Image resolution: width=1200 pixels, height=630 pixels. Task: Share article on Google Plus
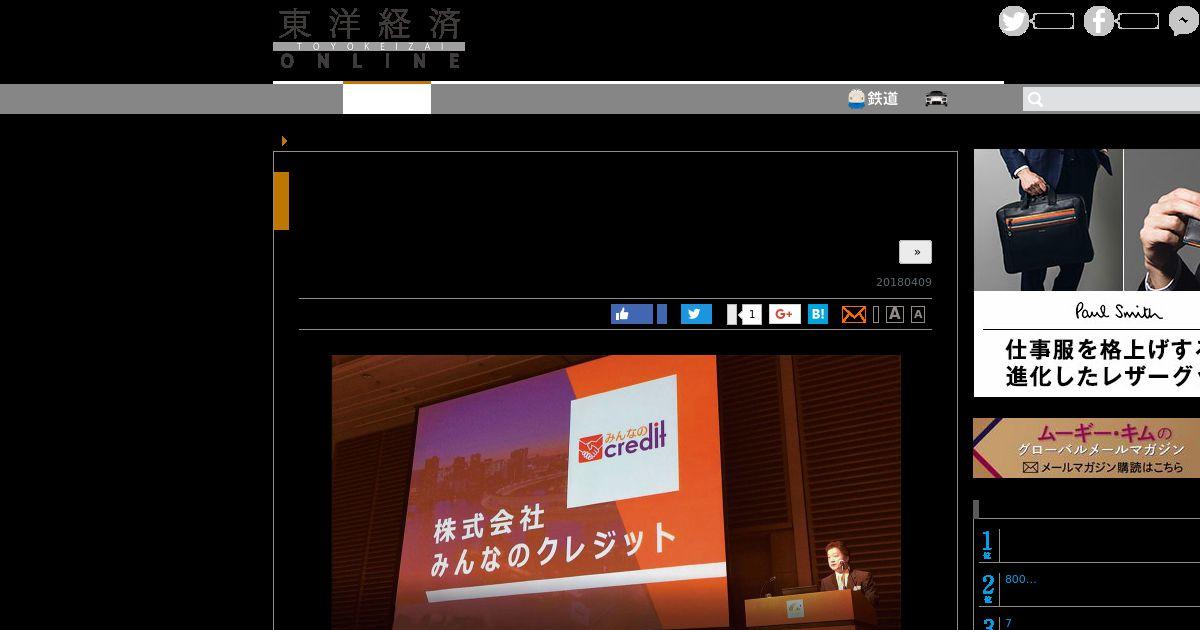(785, 314)
